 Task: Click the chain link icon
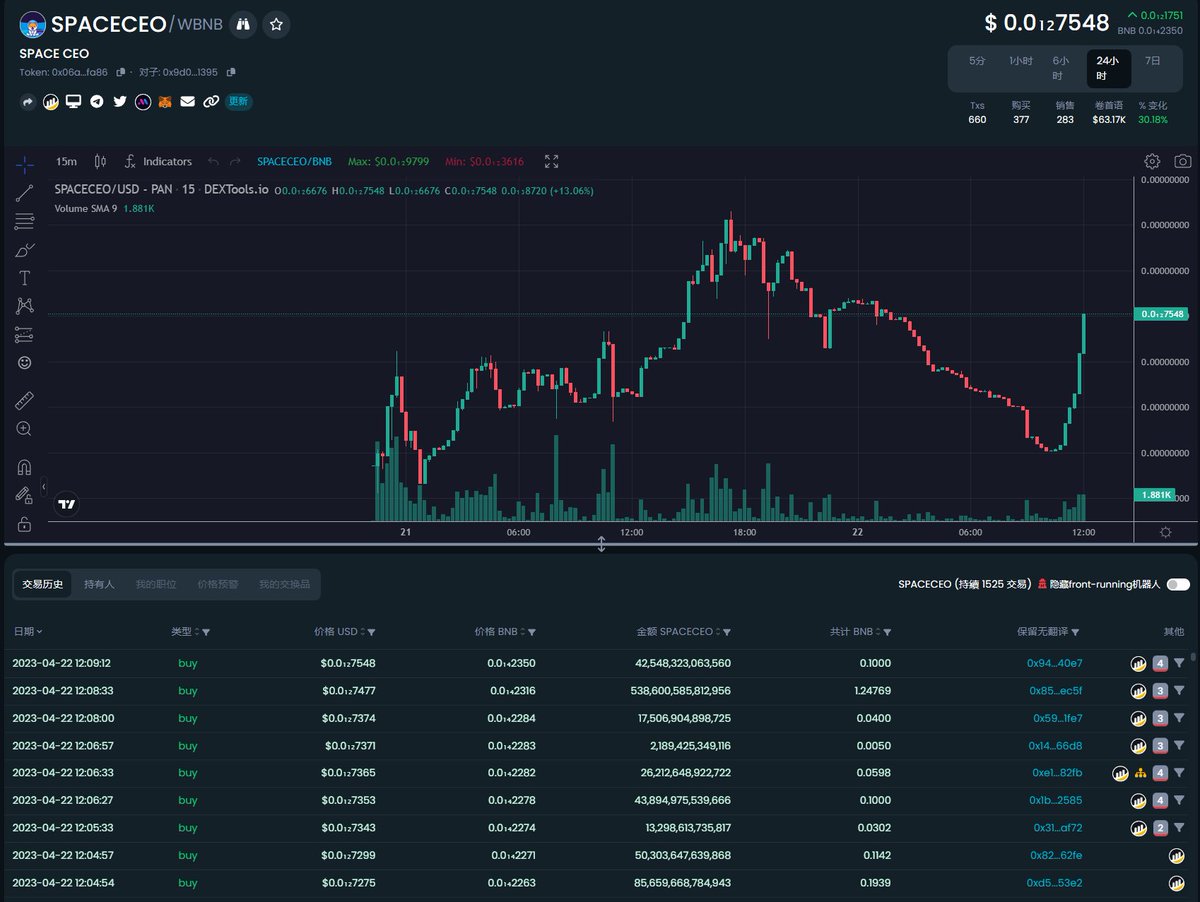click(x=211, y=102)
